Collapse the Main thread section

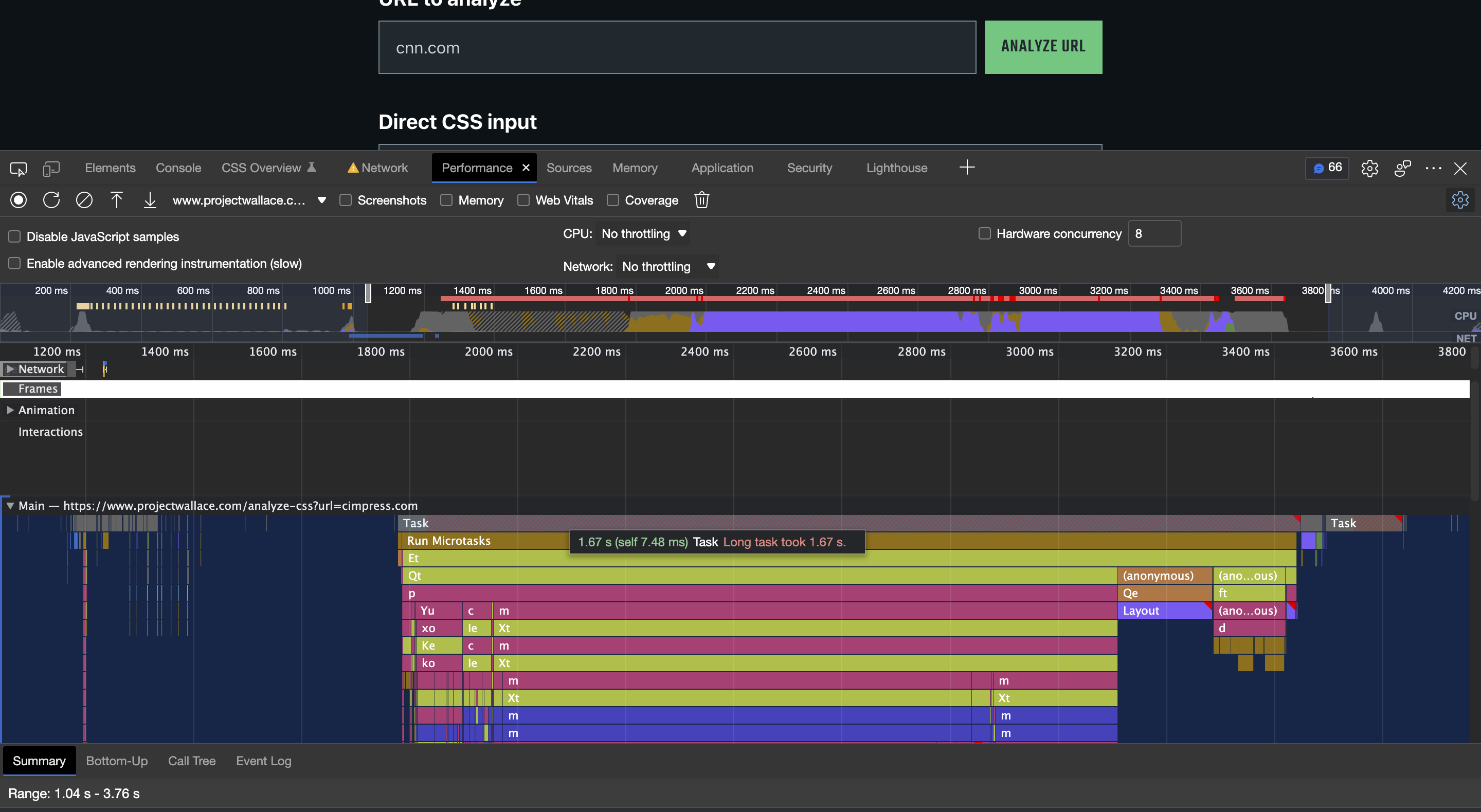10,506
